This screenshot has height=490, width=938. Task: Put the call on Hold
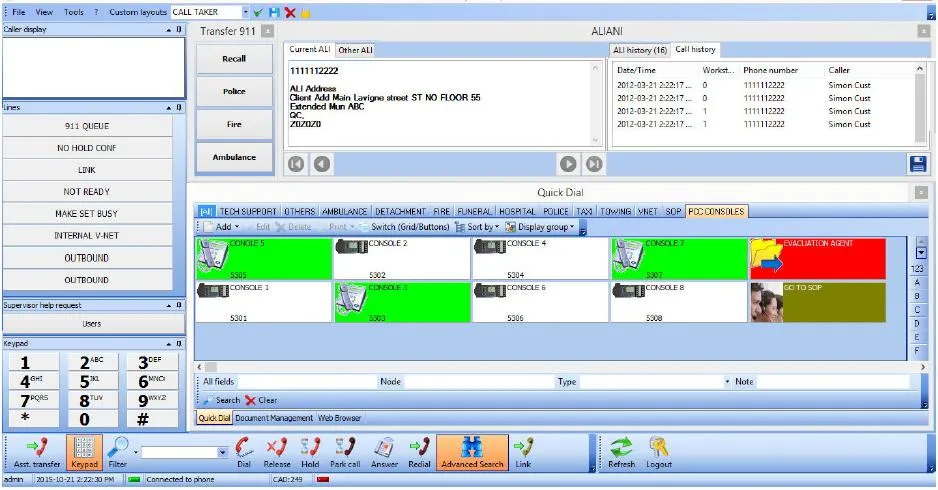tap(310, 452)
